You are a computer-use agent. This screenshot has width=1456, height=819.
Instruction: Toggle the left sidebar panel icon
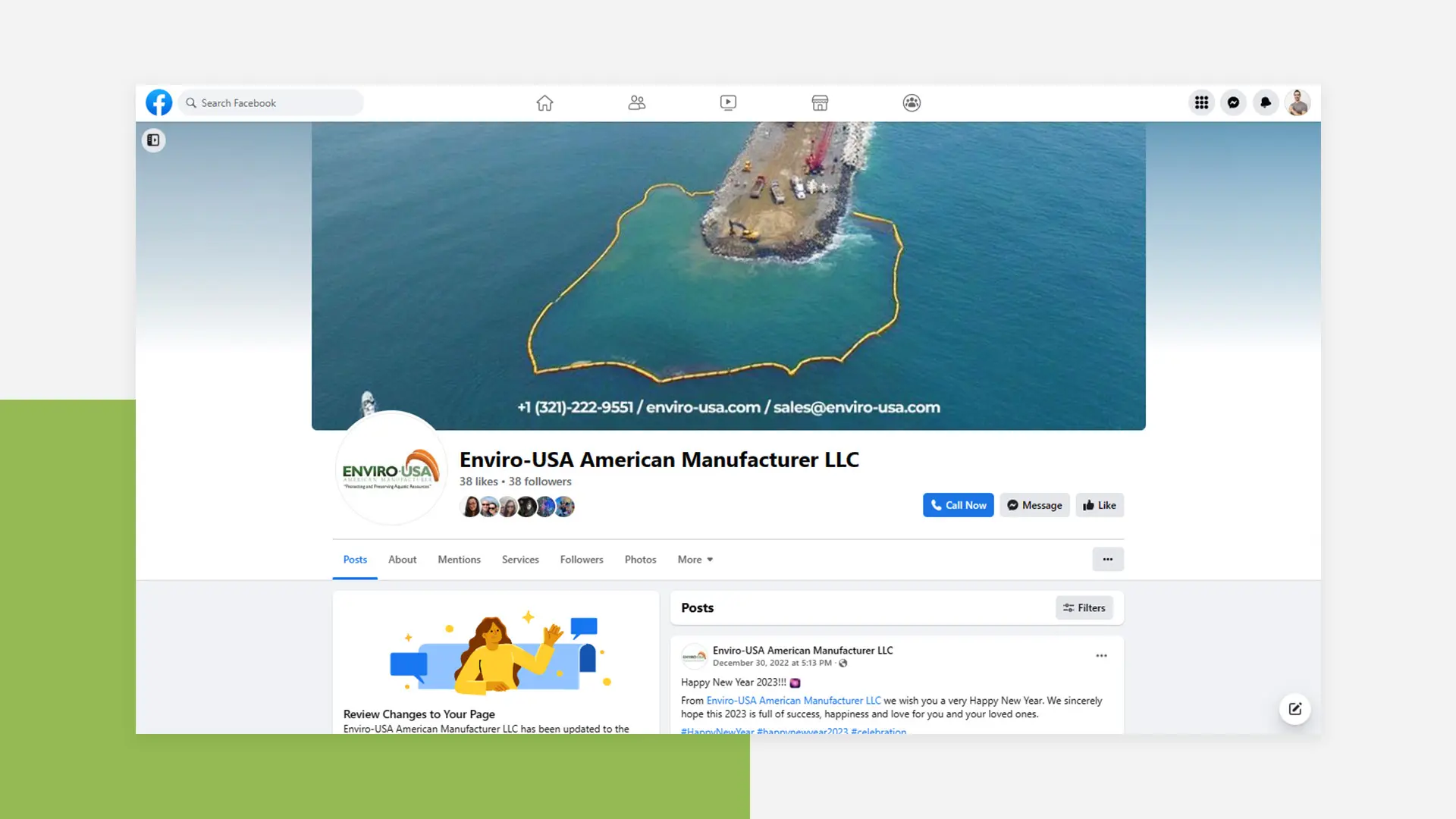[153, 140]
